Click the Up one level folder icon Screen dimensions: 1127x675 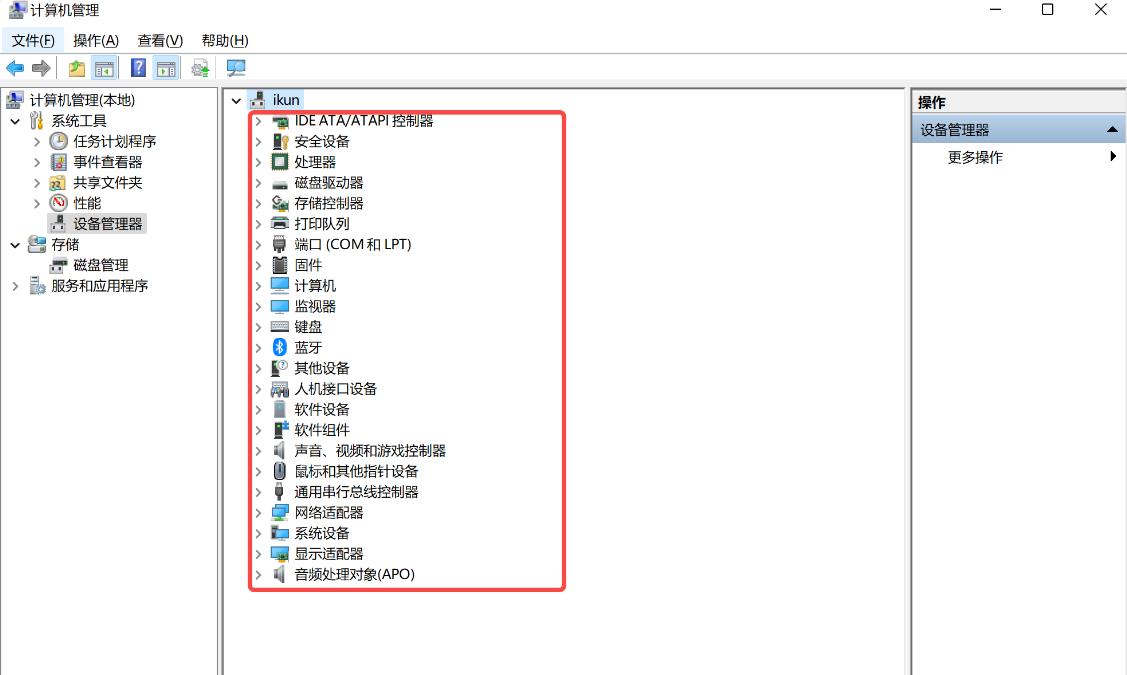(x=76, y=68)
